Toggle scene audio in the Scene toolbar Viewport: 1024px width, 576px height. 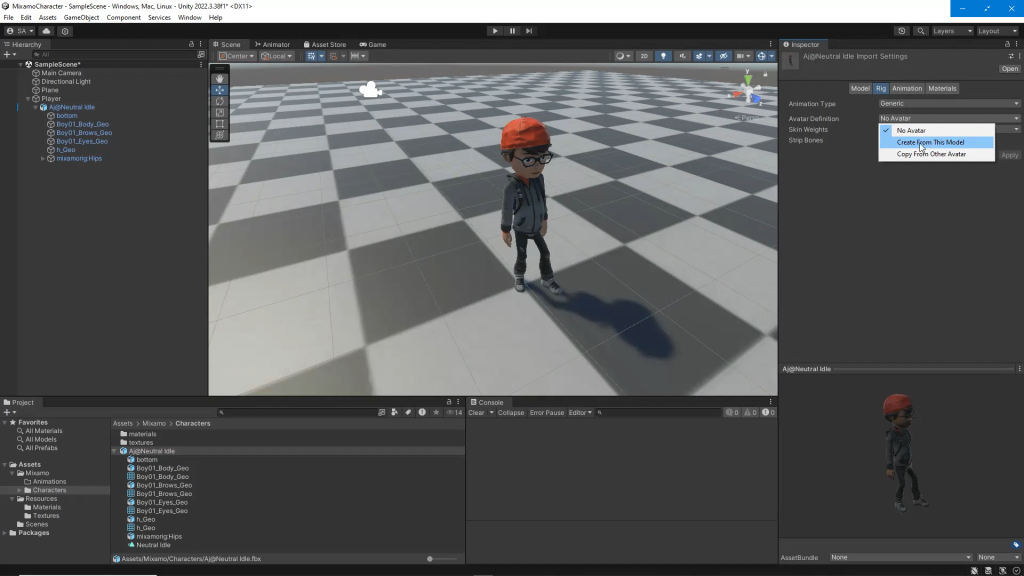click(x=683, y=56)
